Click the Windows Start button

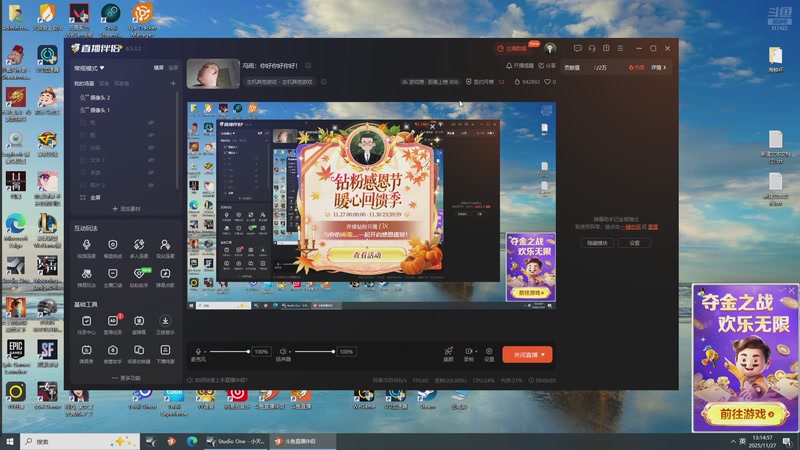click(x=10, y=441)
